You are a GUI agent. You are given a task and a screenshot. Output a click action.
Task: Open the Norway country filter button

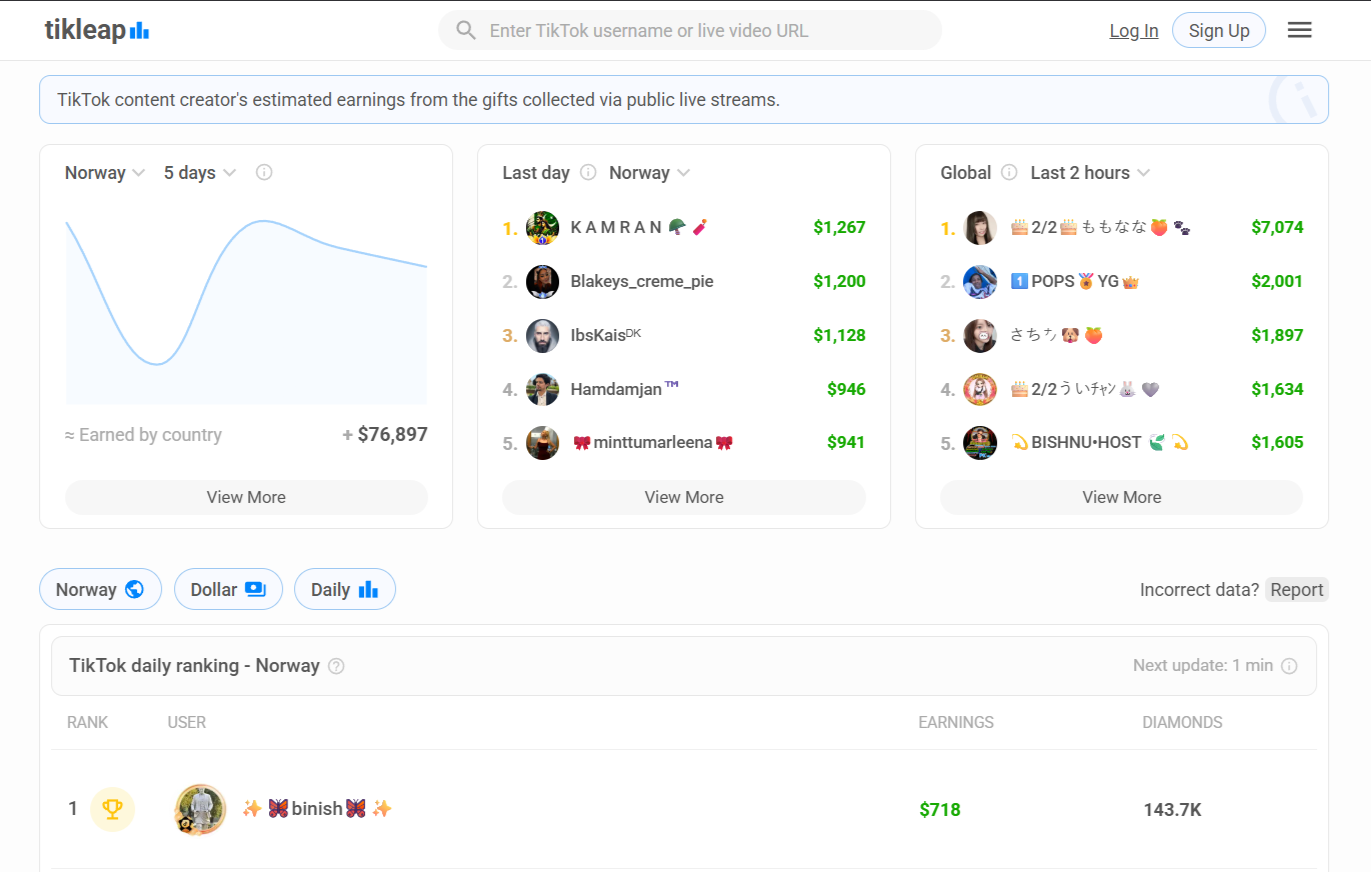click(100, 589)
